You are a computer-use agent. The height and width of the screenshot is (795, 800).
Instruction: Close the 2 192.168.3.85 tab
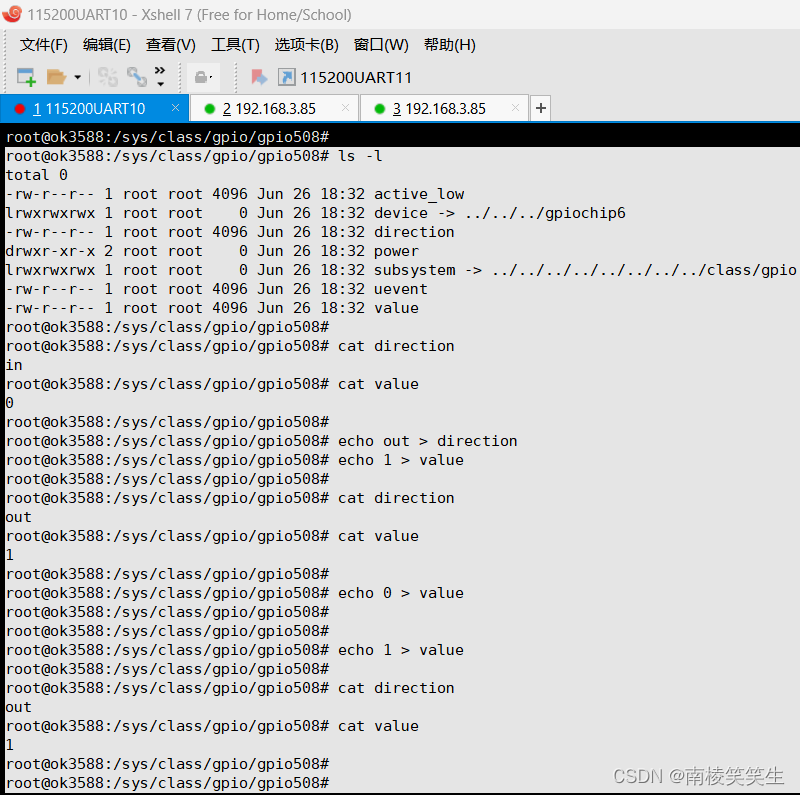pyautogui.click(x=345, y=108)
